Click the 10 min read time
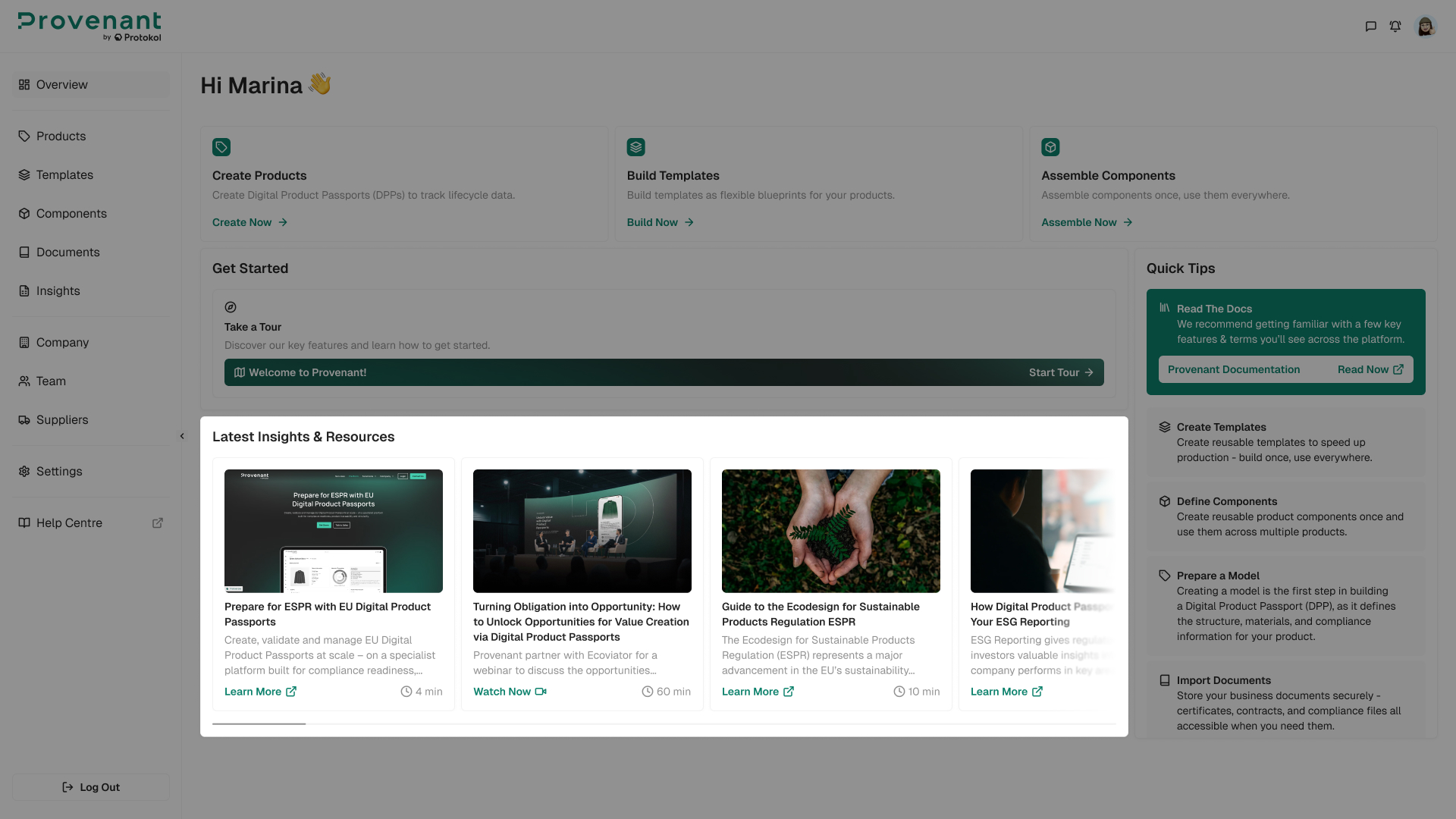The image size is (1456, 819). click(x=917, y=692)
